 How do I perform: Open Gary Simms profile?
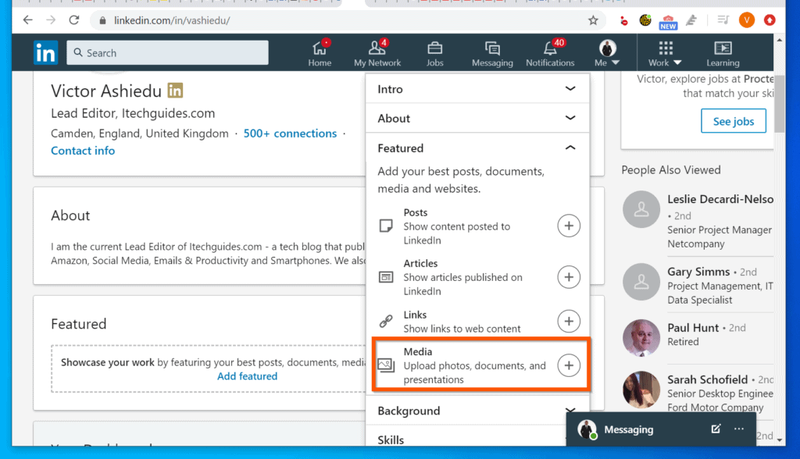point(698,271)
